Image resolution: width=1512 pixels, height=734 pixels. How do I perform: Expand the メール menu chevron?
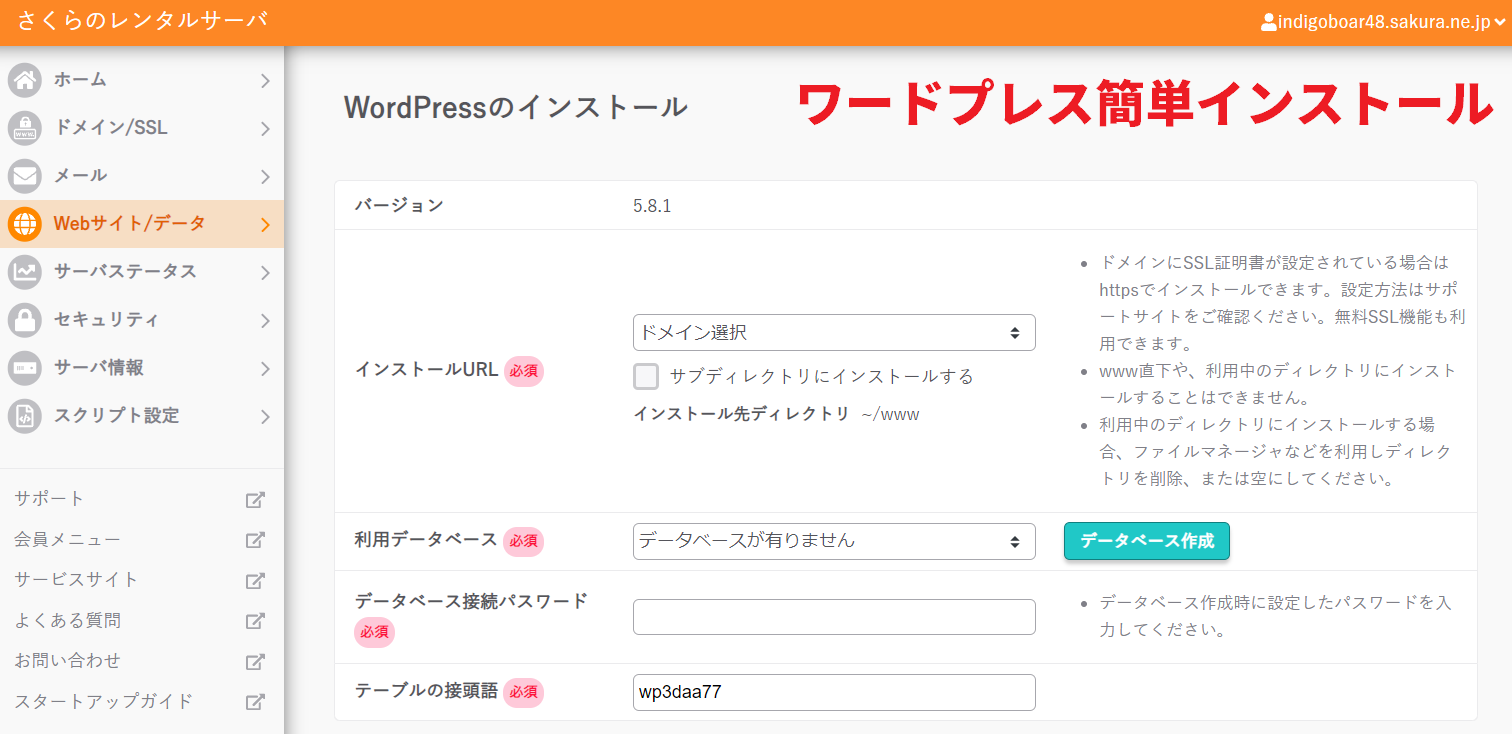point(265,177)
